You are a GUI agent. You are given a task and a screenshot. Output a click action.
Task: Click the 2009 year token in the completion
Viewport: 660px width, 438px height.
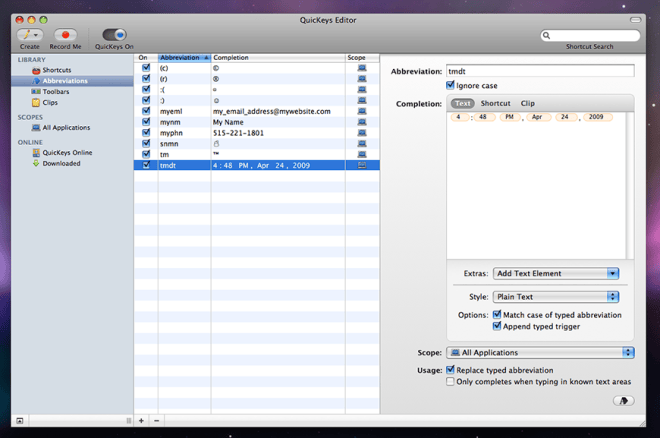pos(596,117)
